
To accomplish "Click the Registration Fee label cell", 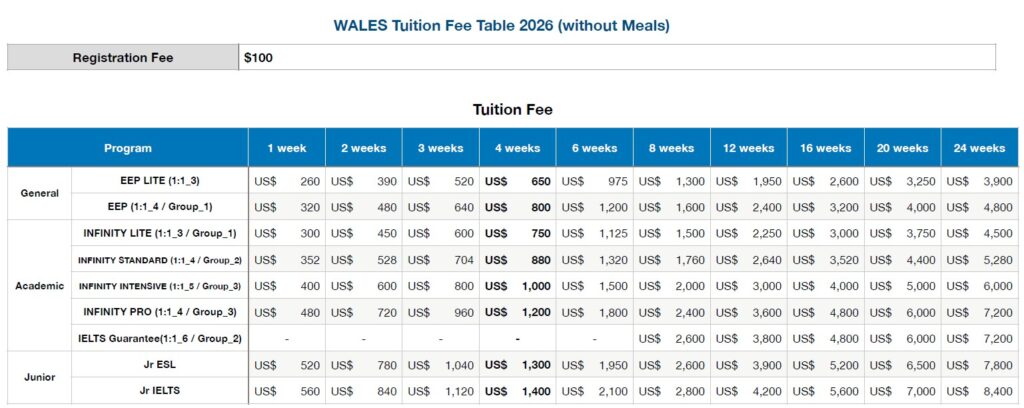I will [x=123, y=58].
